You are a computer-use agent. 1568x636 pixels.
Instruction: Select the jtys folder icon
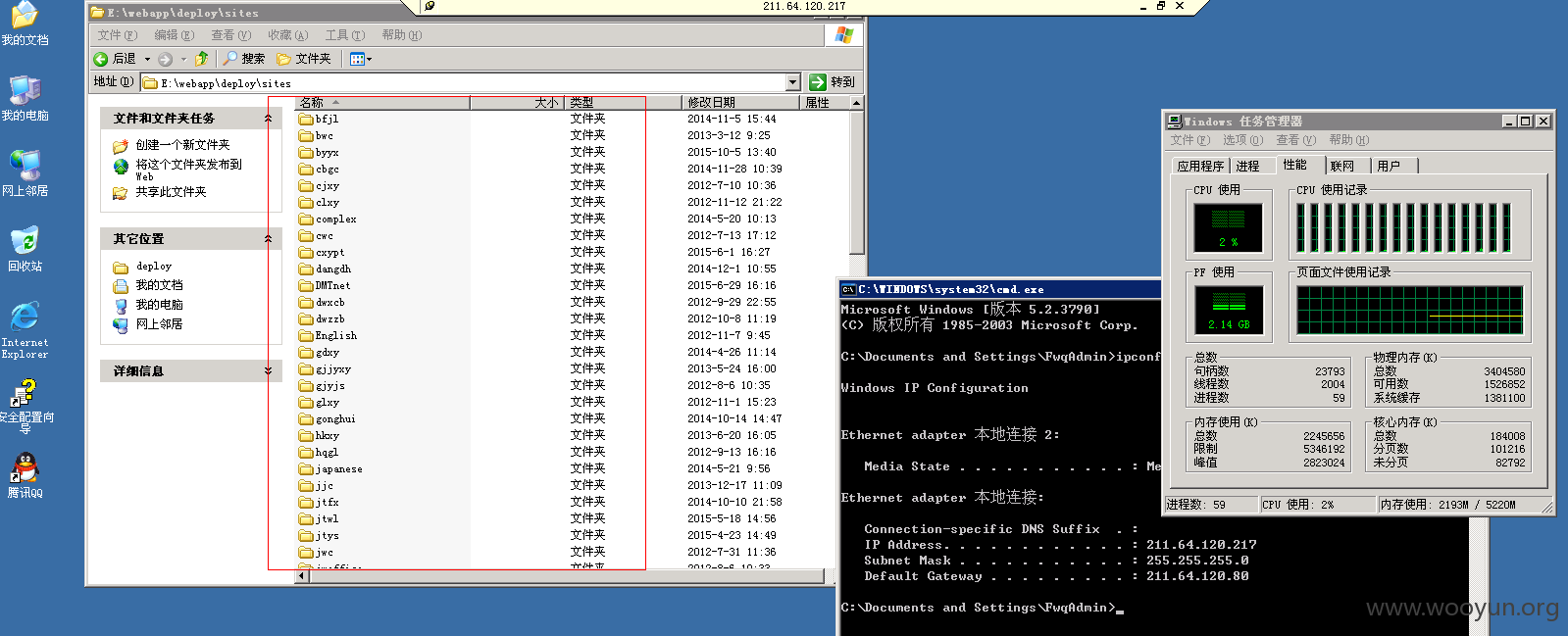(x=306, y=535)
